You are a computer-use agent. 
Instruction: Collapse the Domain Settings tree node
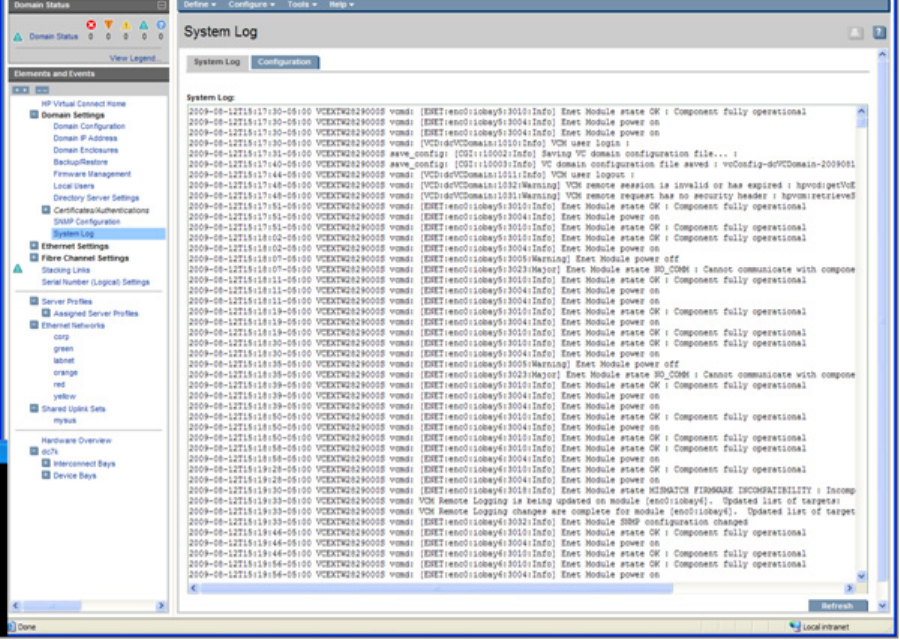point(33,115)
